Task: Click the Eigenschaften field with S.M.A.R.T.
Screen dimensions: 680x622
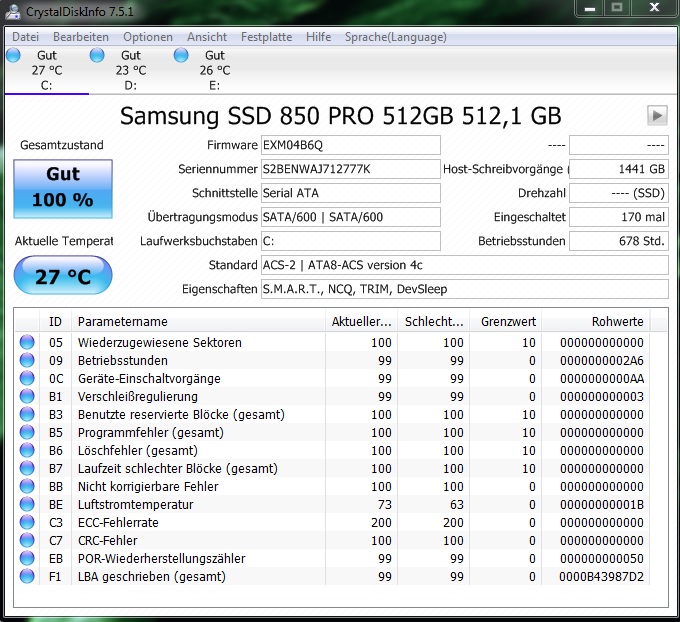Action: pos(464,289)
